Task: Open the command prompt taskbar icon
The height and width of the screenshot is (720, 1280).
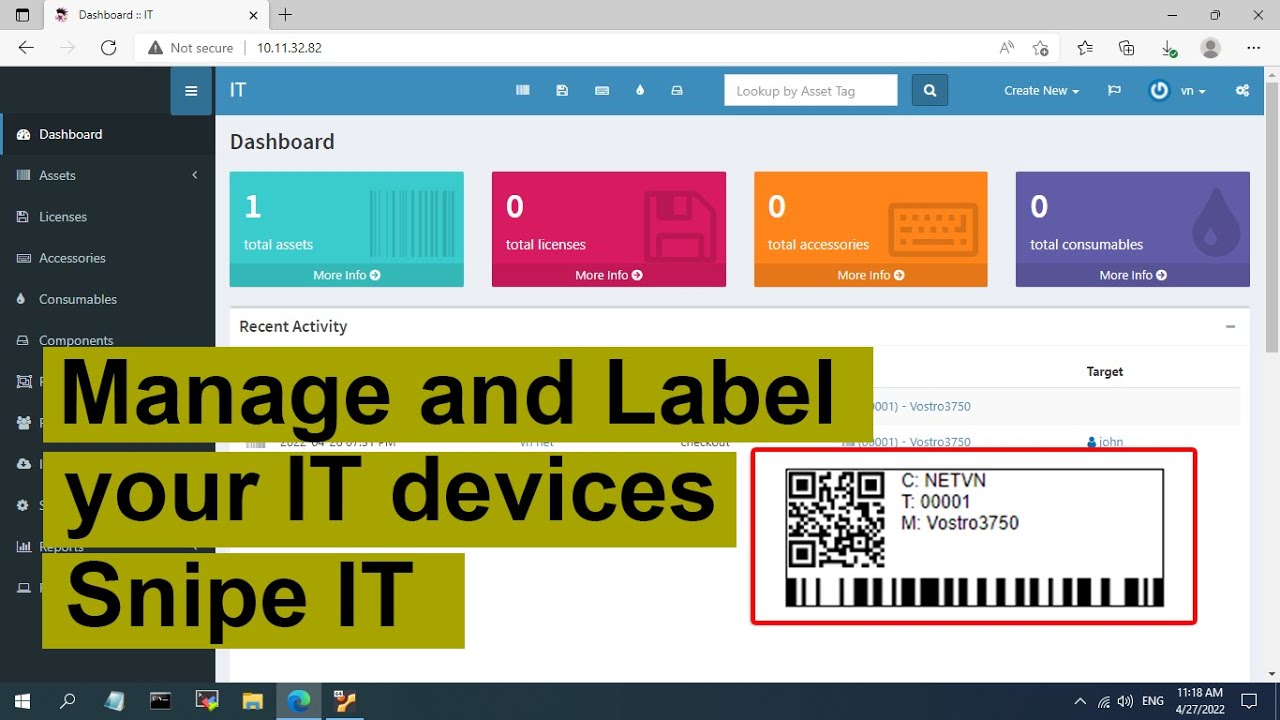Action: coord(160,701)
